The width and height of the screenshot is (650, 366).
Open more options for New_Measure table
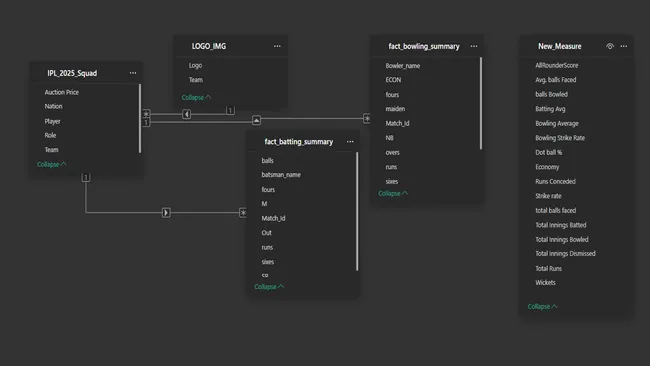click(623, 46)
